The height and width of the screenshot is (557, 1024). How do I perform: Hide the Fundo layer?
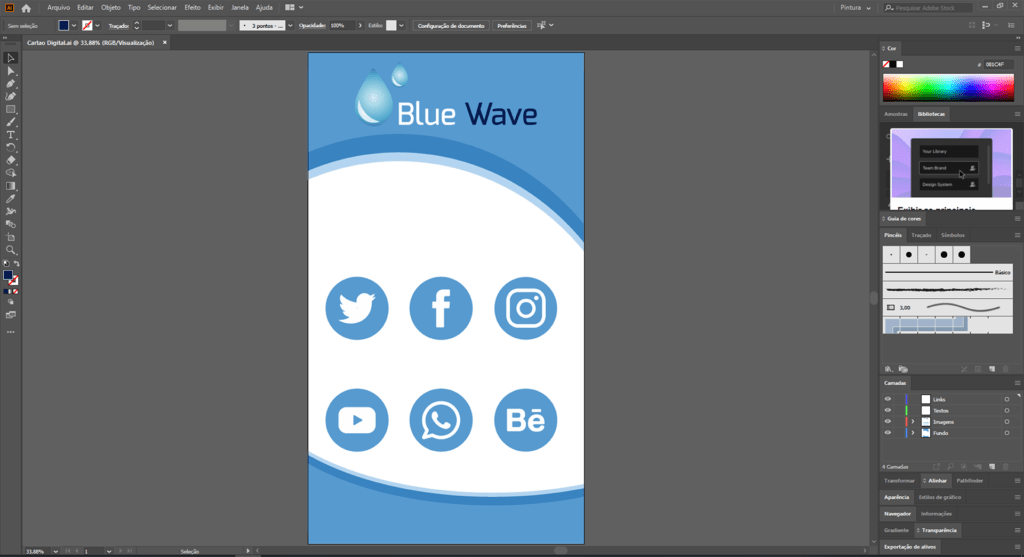click(888, 433)
